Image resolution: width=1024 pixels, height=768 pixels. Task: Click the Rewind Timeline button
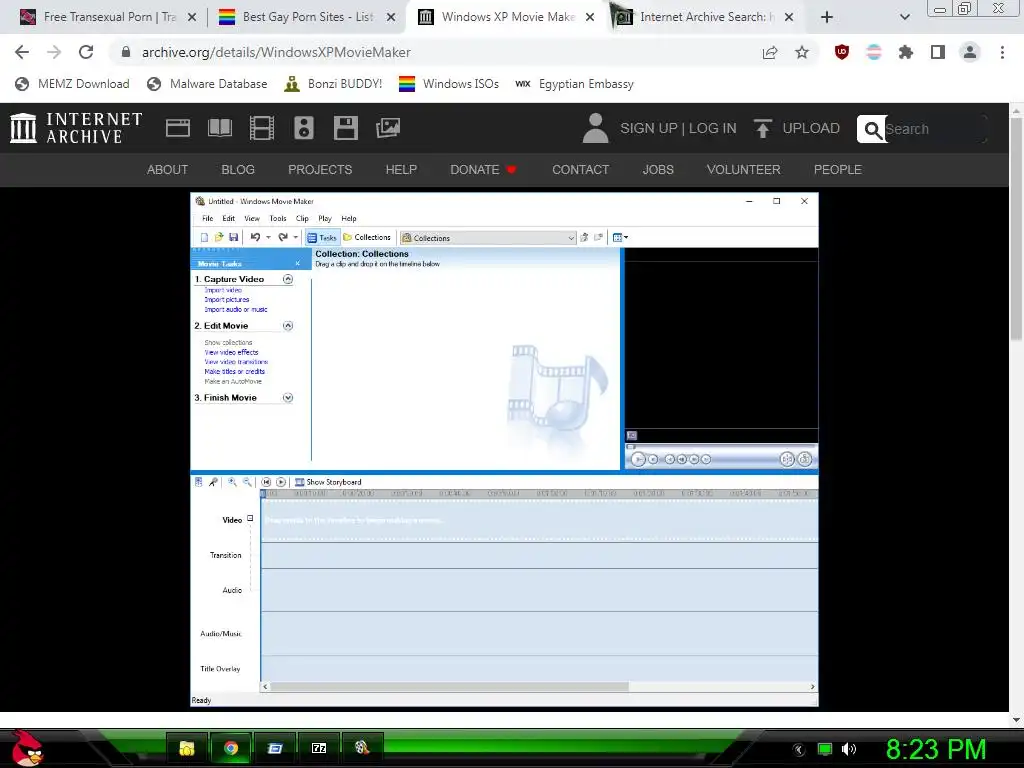click(266, 482)
